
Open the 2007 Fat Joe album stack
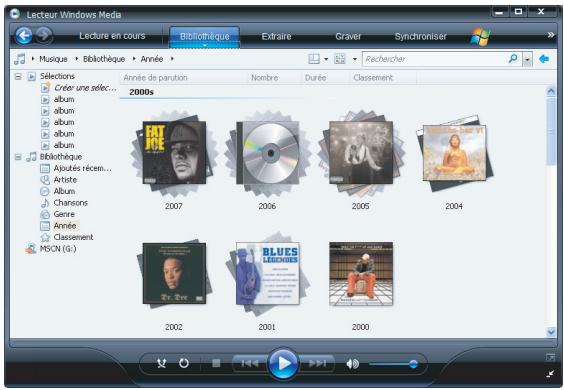click(x=174, y=153)
